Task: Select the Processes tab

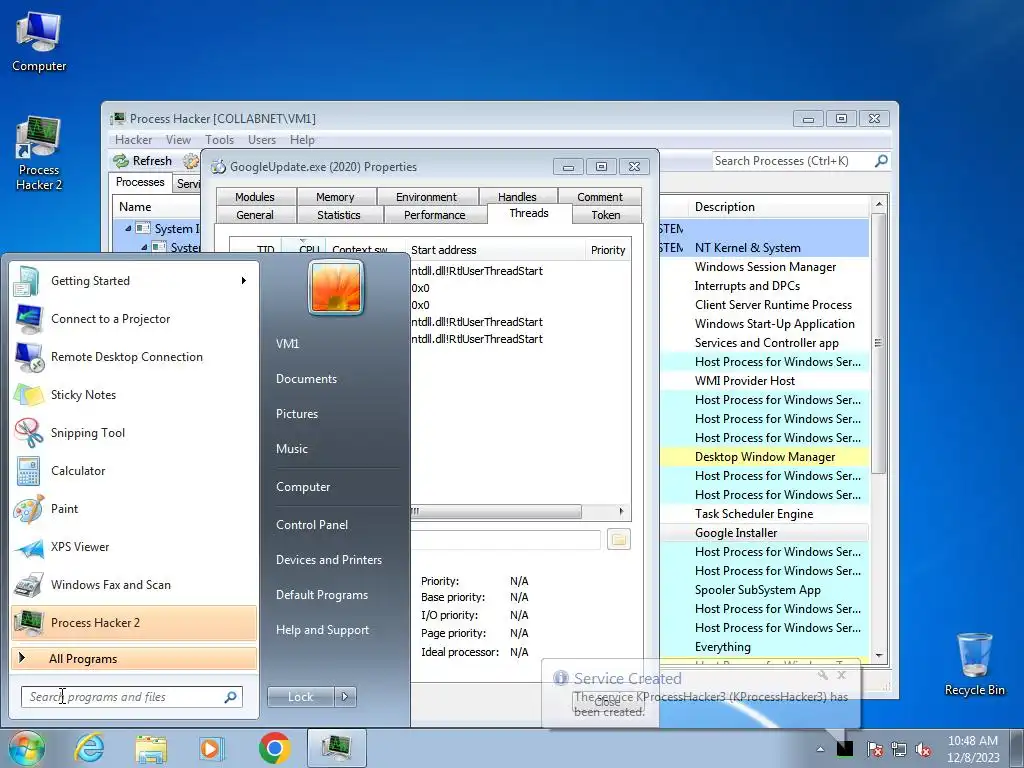Action: pyautogui.click(x=140, y=182)
